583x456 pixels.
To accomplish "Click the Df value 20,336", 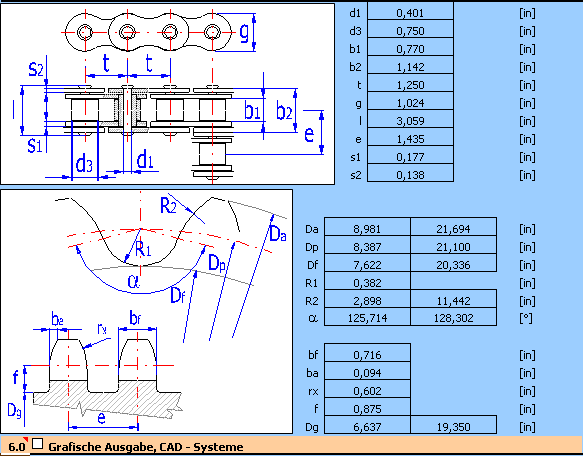I will click(x=454, y=263).
